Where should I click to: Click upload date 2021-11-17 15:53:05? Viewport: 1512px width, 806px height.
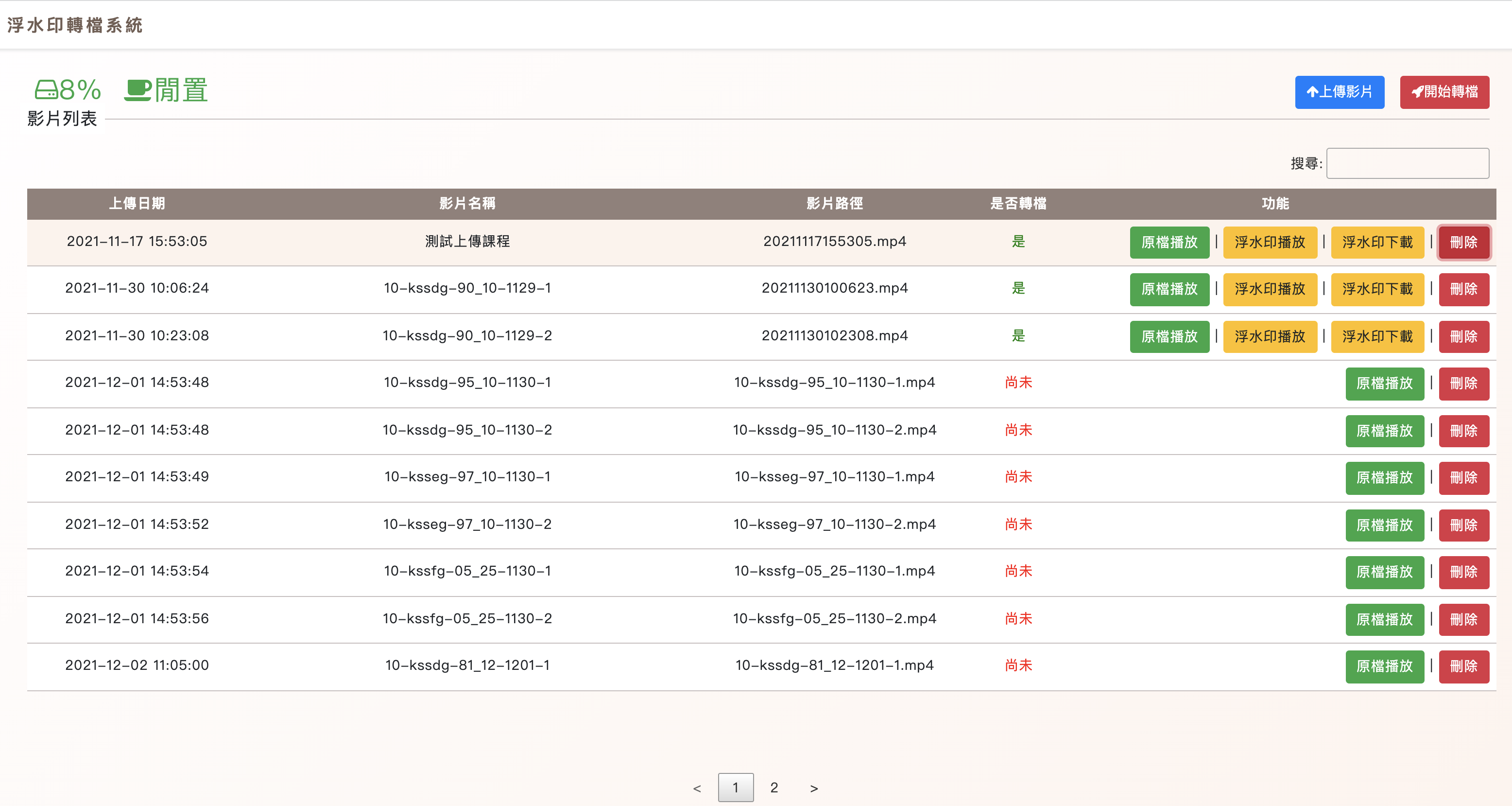coord(137,242)
